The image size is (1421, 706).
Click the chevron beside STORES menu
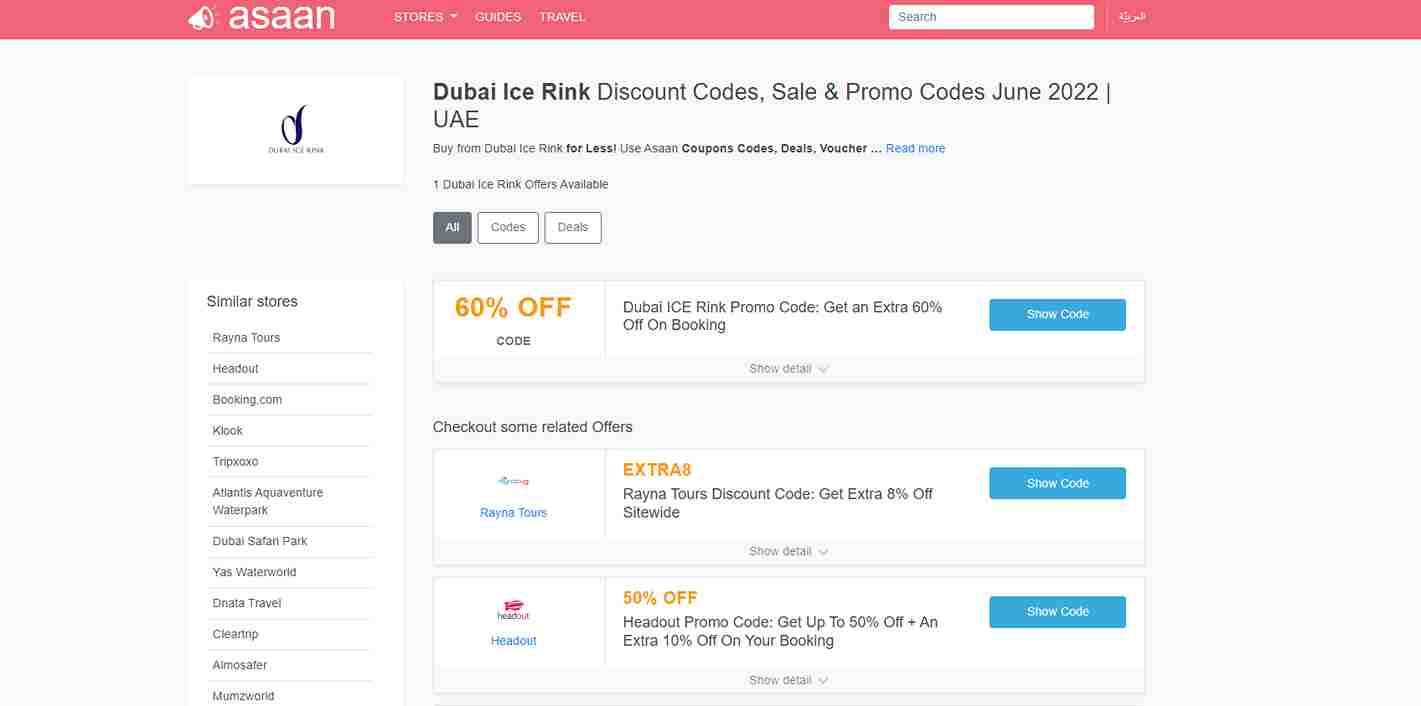click(x=450, y=17)
